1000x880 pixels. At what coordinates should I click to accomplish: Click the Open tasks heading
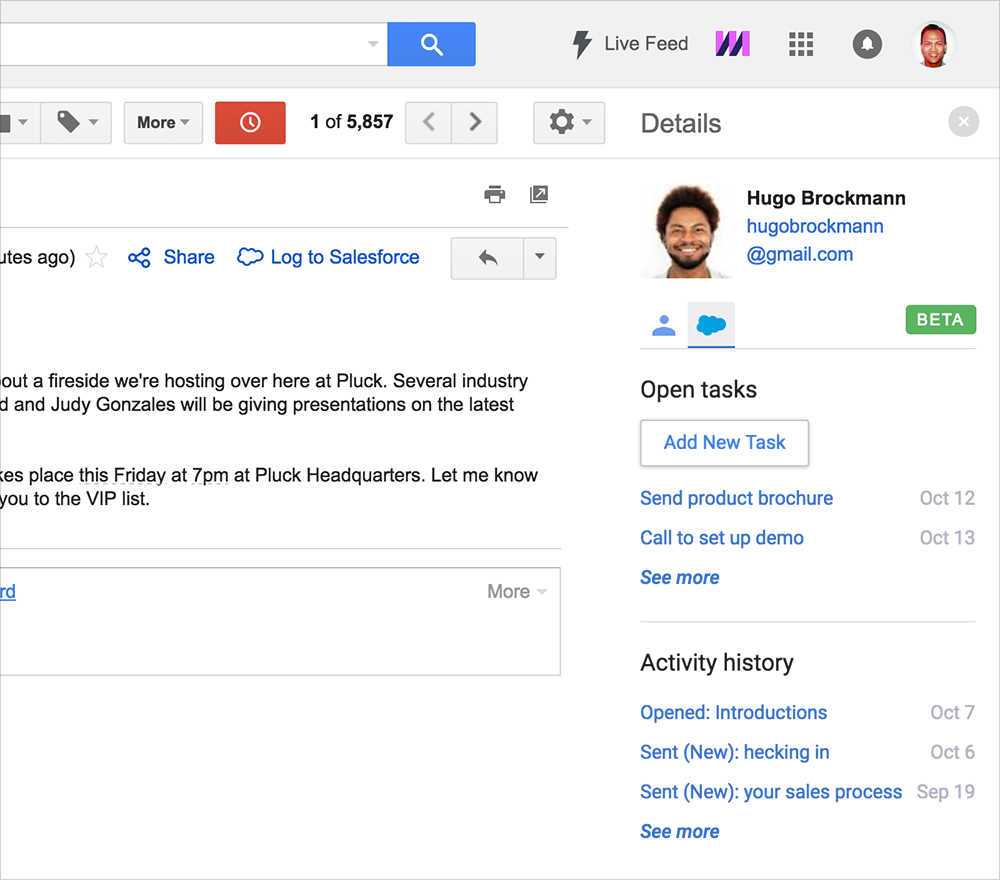click(698, 390)
